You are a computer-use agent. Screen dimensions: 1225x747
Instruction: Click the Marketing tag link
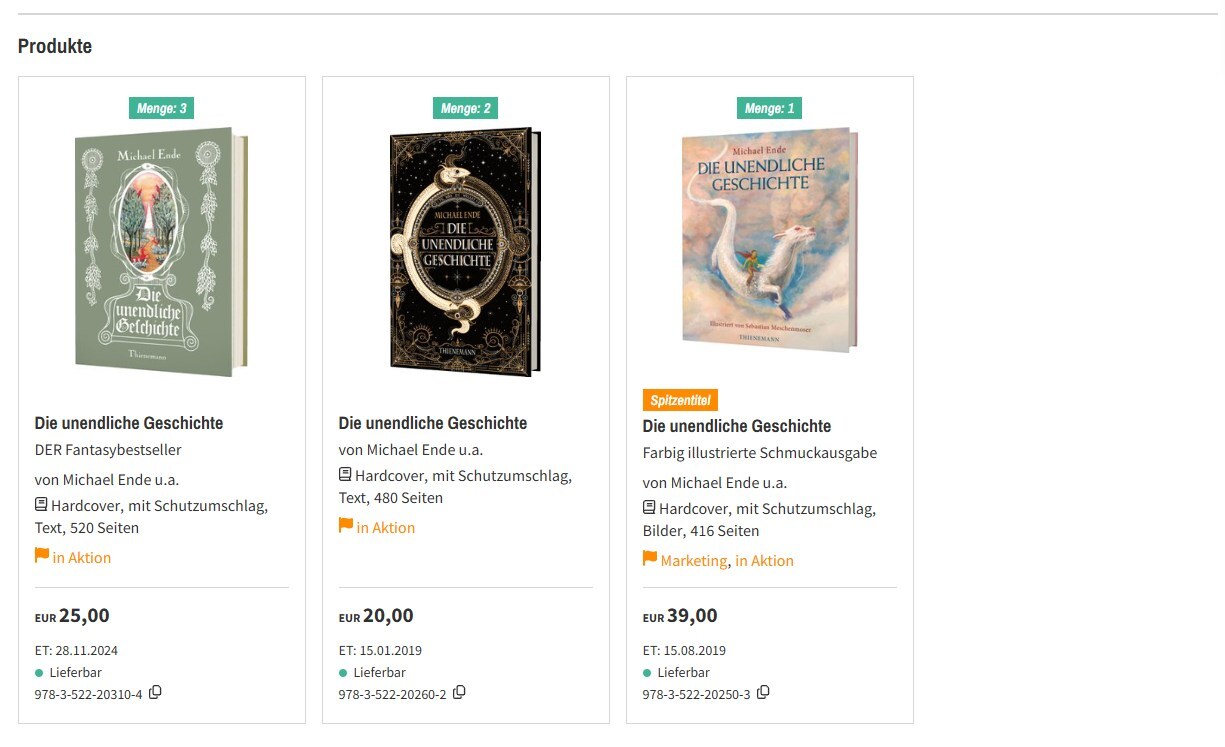tap(694, 561)
